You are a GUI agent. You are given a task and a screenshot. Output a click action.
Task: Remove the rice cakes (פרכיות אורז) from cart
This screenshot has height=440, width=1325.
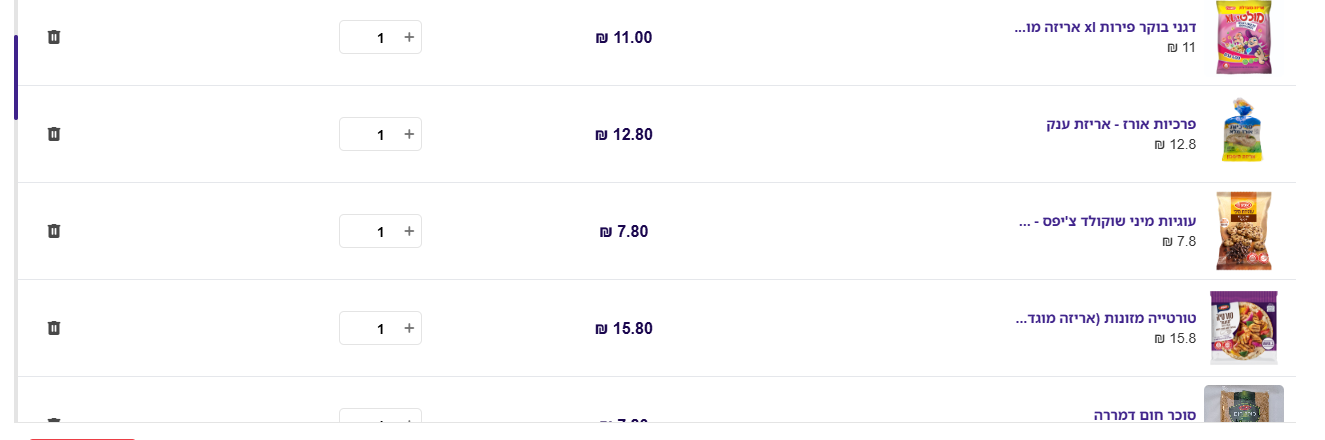[x=54, y=134]
